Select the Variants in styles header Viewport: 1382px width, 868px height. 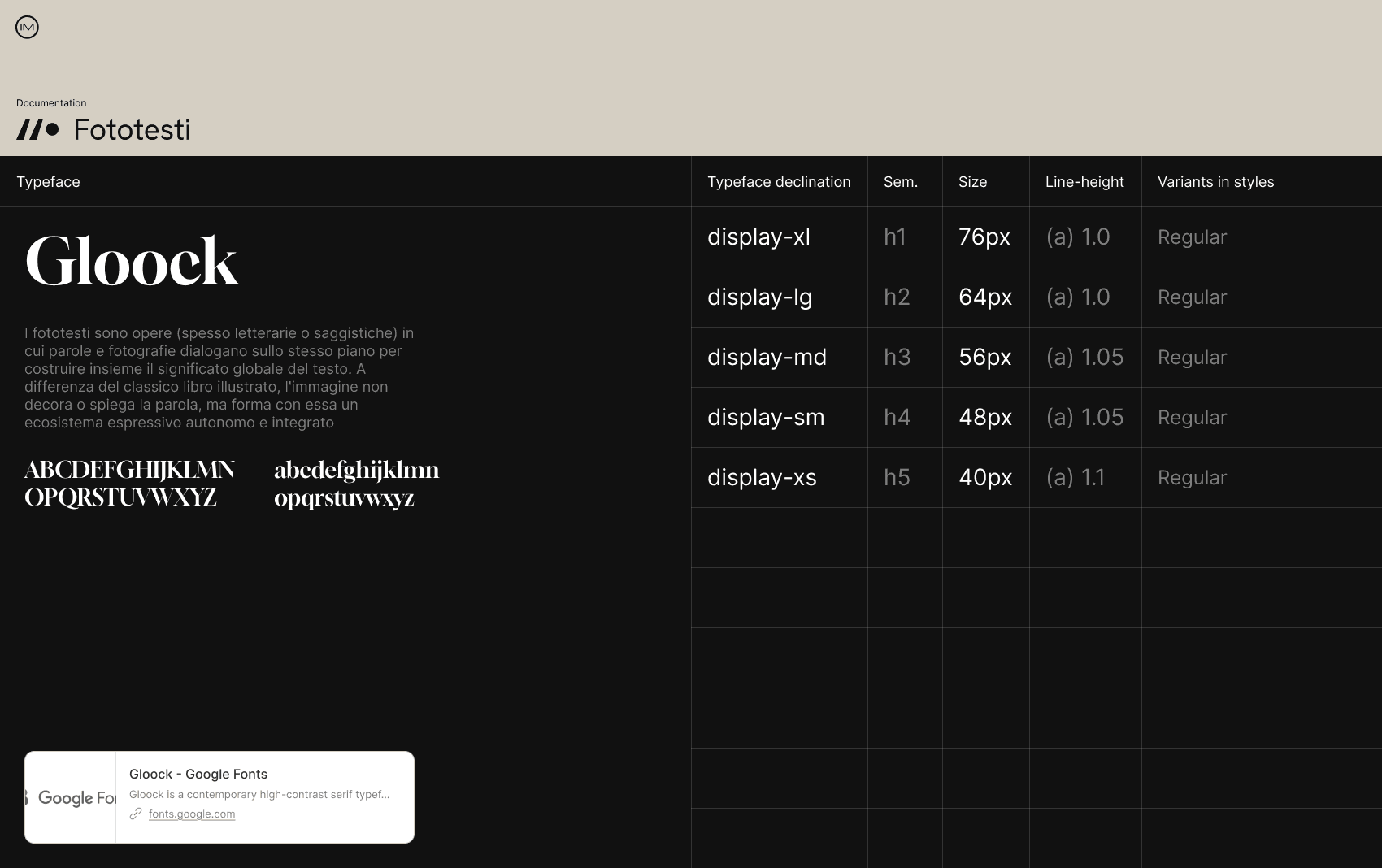tap(1215, 182)
